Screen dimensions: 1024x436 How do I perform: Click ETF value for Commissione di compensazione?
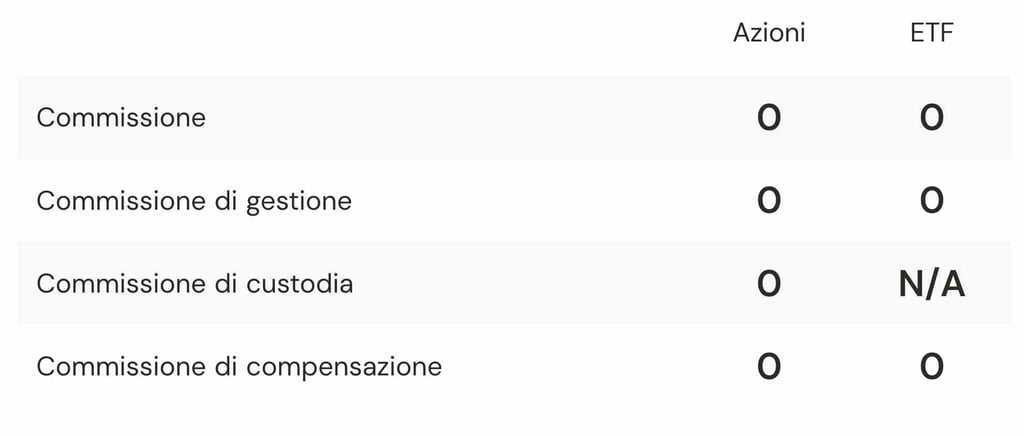pyautogui.click(x=931, y=367)
